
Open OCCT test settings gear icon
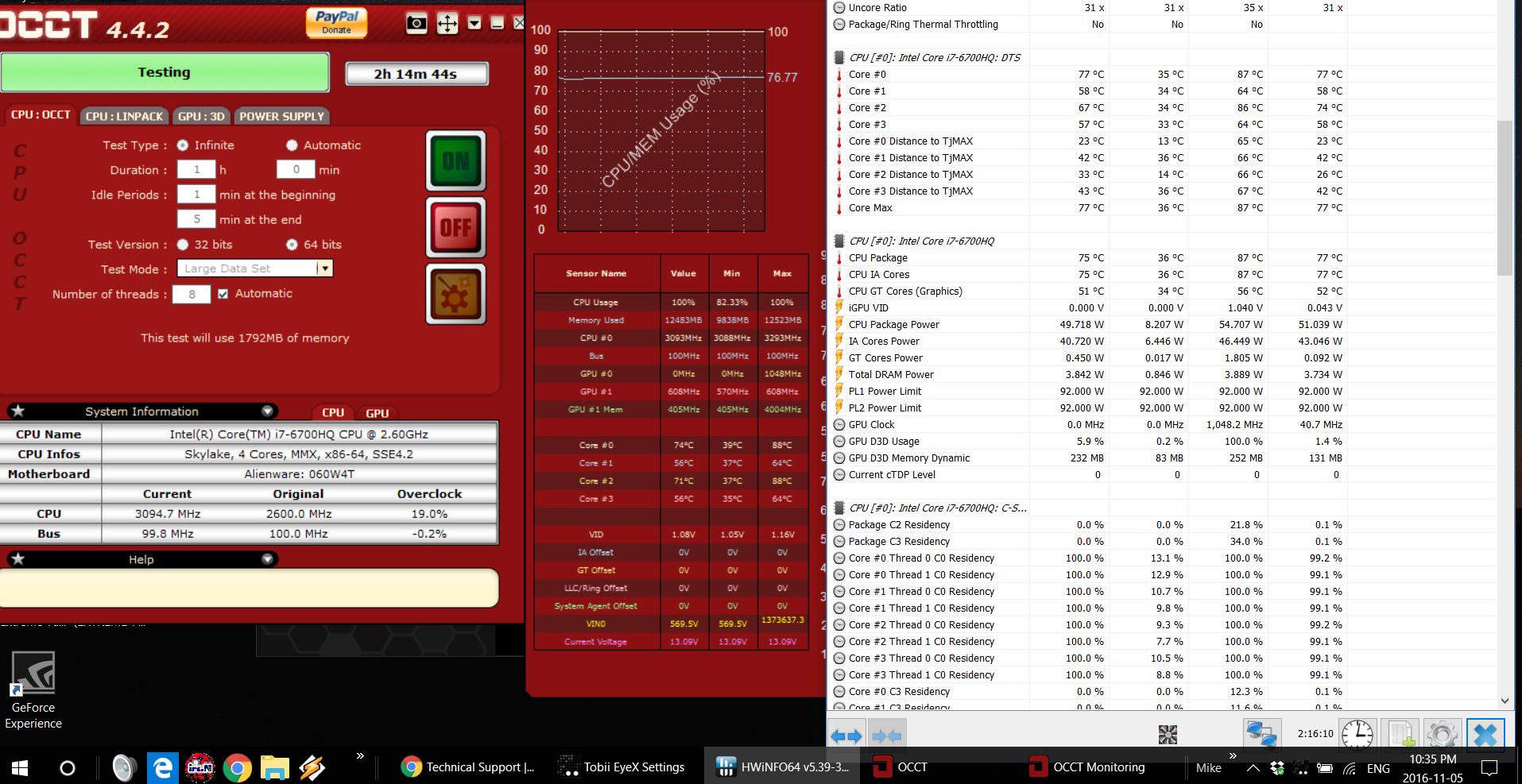(455, 294)
